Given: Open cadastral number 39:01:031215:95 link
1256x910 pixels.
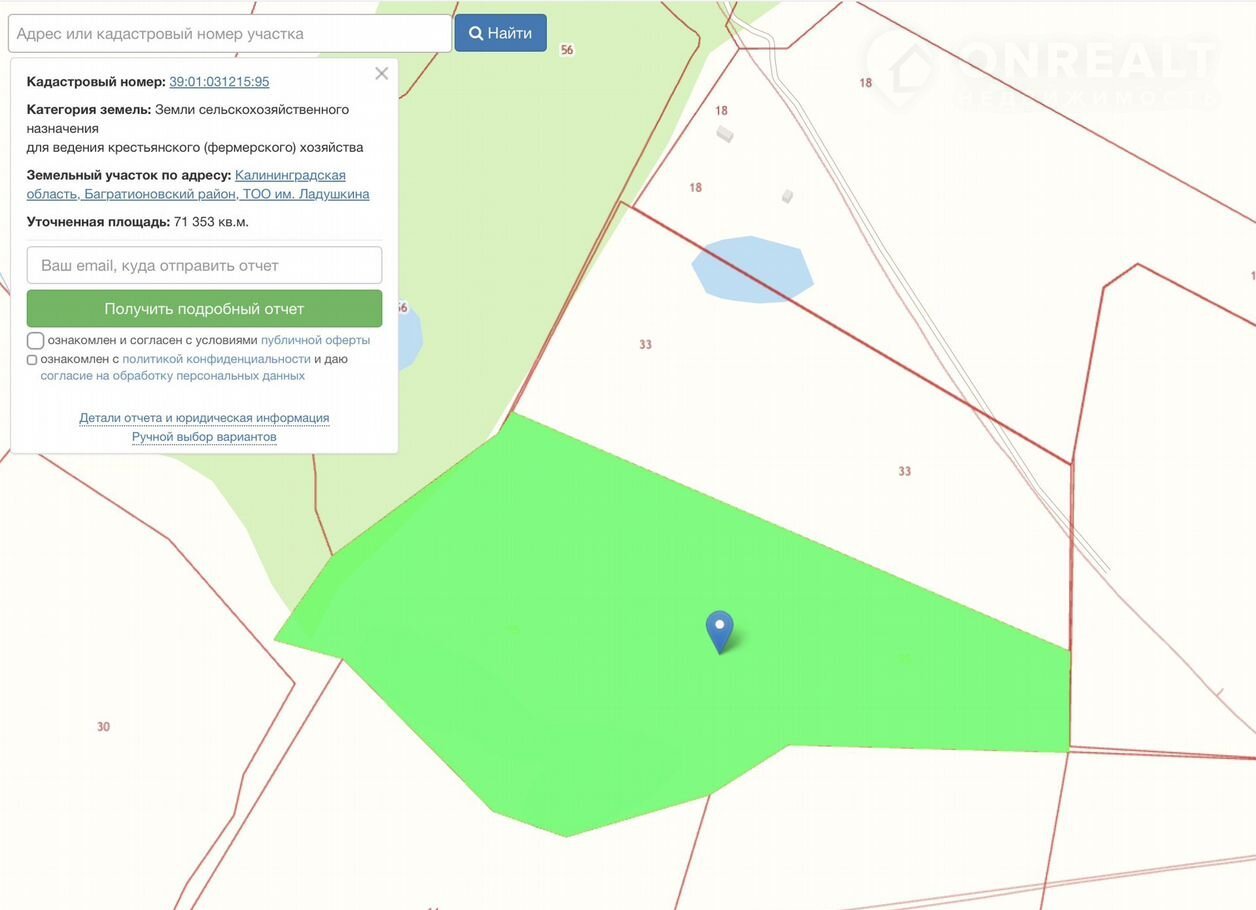Looking at the screenshot, I should pos(219,82).
